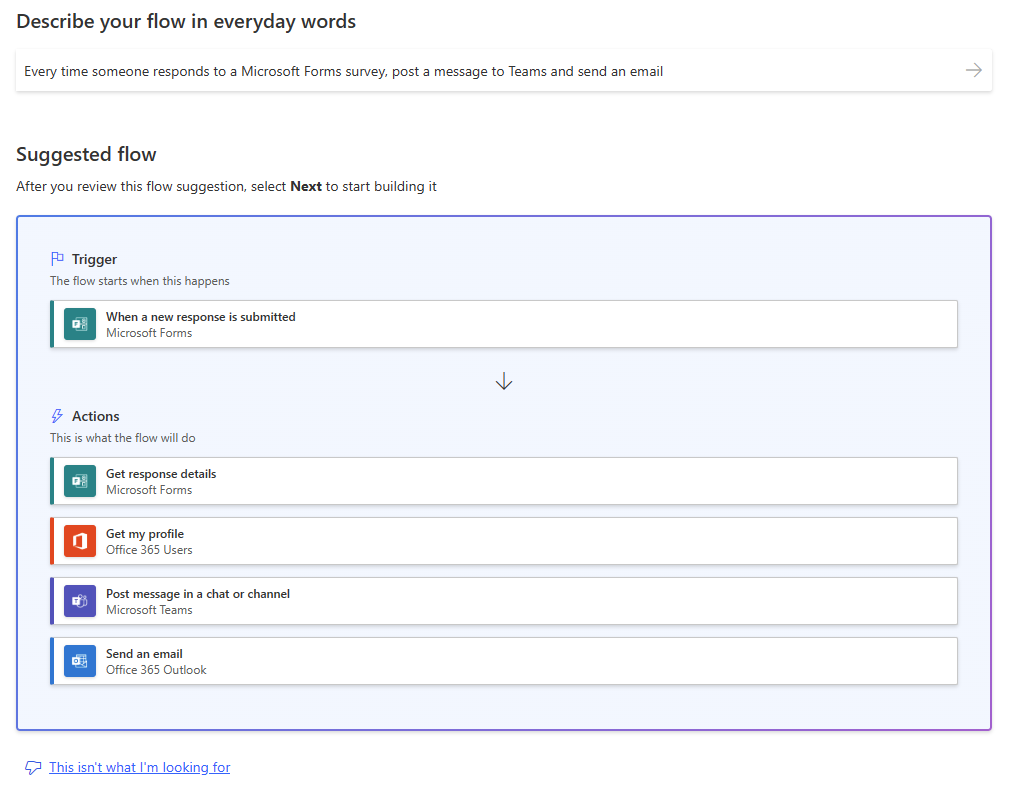Click the arrow to submit the flow description
Image resolution: width=1014 pixels, height=787 pixels.
(x=973, y=70)
